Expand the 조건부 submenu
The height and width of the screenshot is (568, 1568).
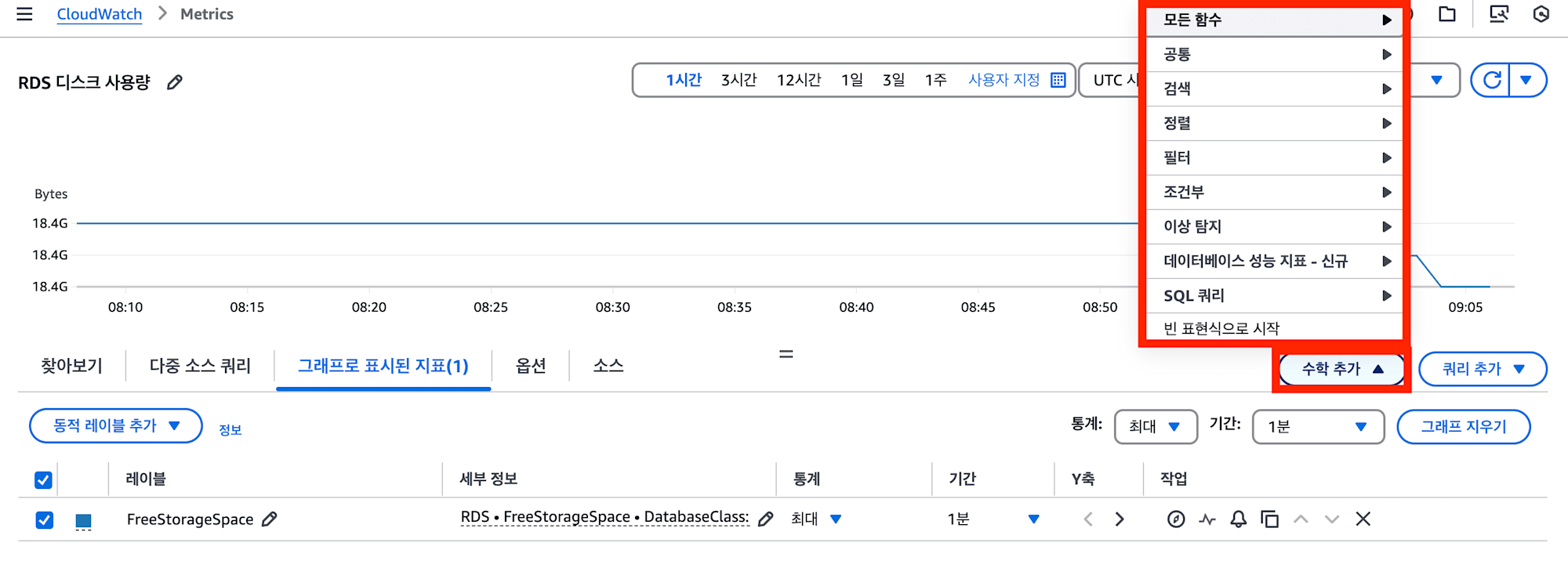pyautogui.click(x=1274, y=192)
